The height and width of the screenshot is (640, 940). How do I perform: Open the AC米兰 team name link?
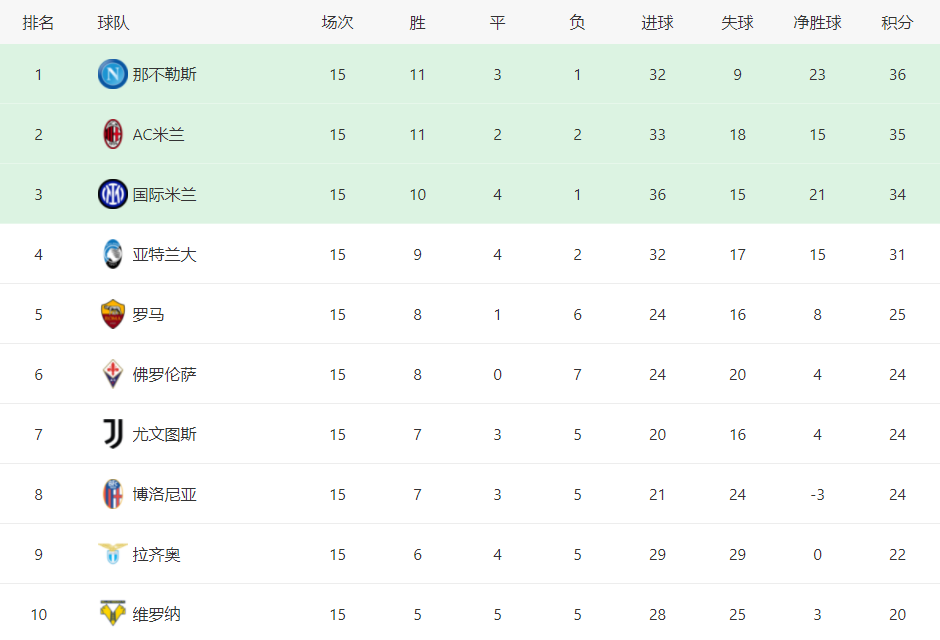pos(158,134)
